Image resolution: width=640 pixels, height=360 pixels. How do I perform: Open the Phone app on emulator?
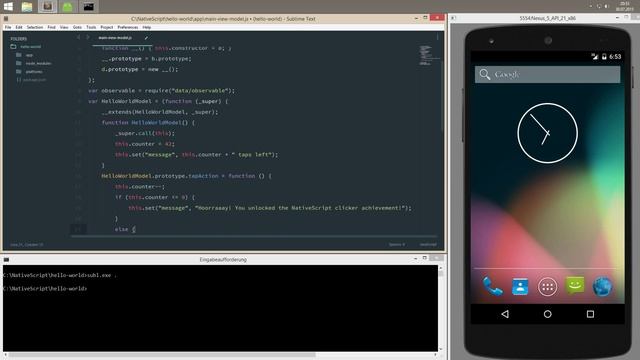tap(493, 287)
